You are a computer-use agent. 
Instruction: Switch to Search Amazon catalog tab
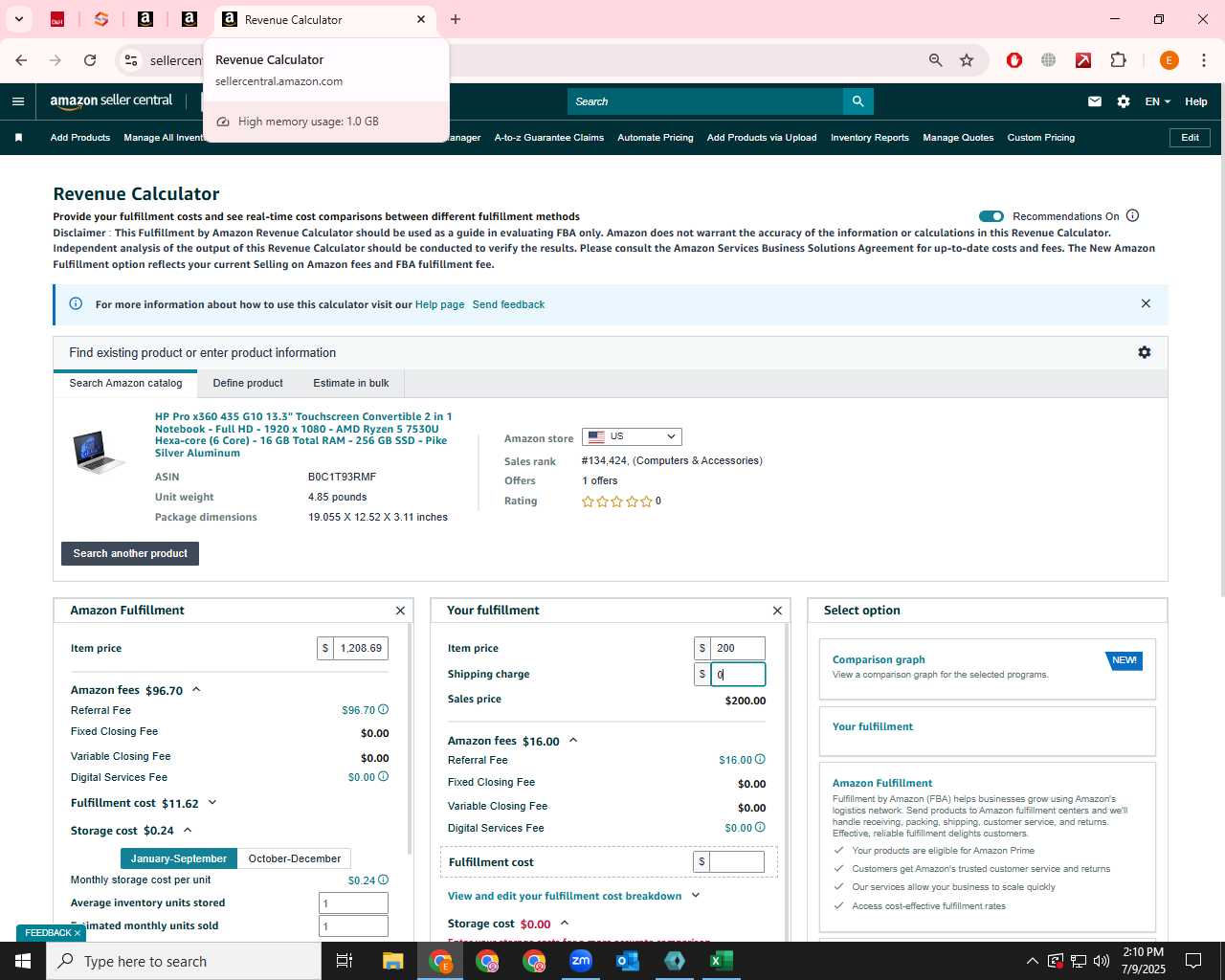125,383
